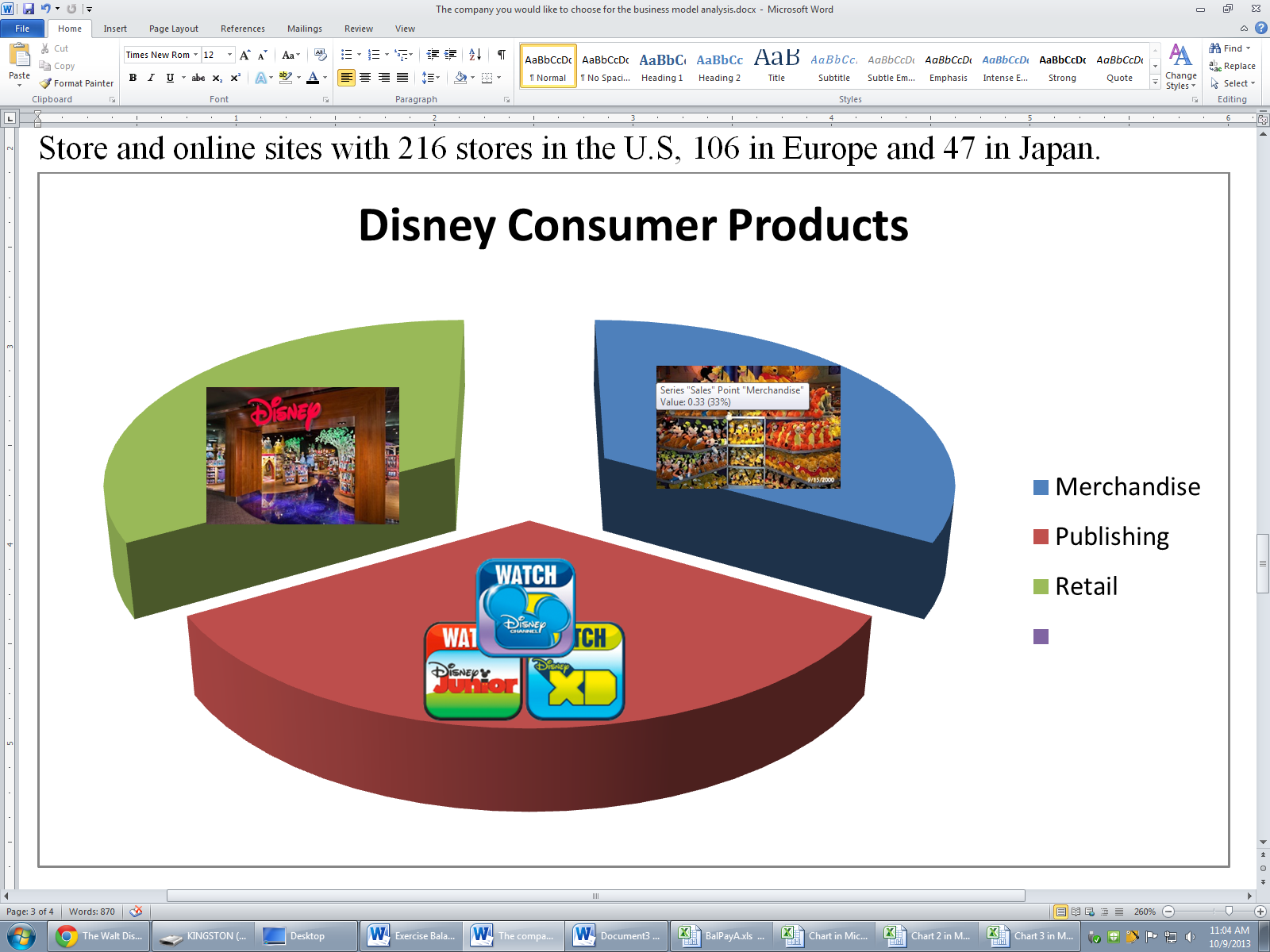1270x952 pixels.
Task: Decrease paragraph indent
Action: point(433,55)
